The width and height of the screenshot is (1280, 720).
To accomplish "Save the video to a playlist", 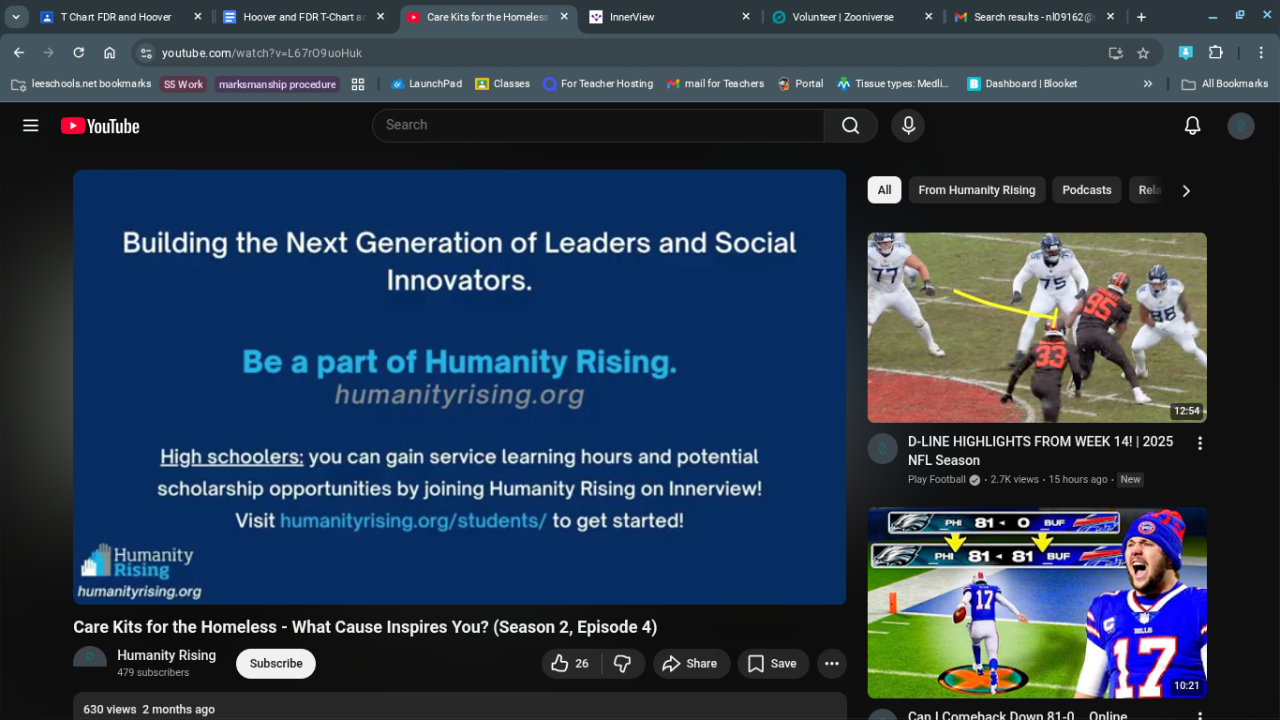I will (773, 664).
